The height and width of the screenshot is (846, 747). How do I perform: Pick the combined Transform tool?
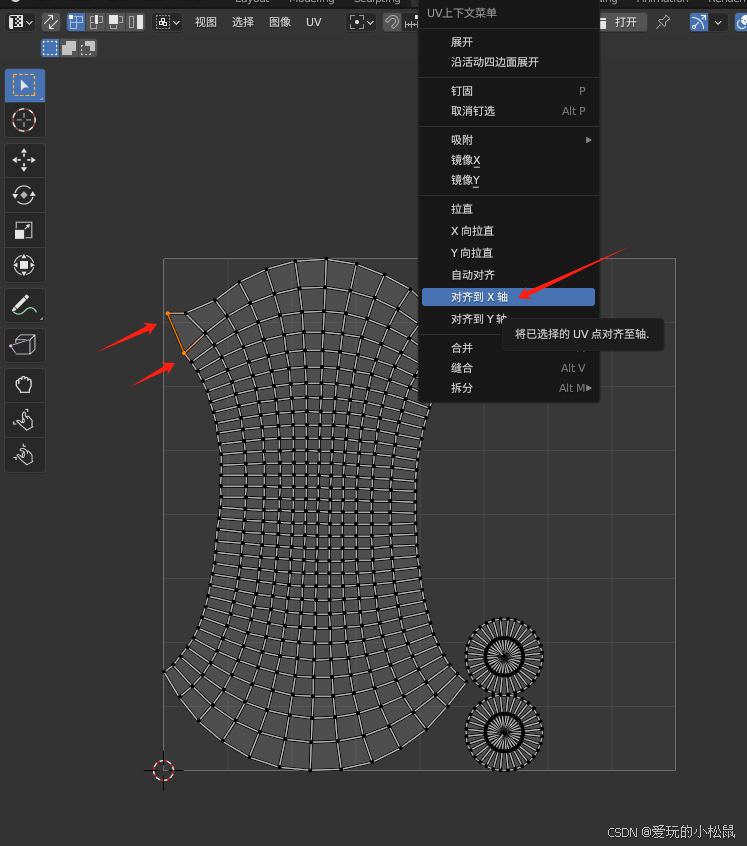[x=24, y=265]
